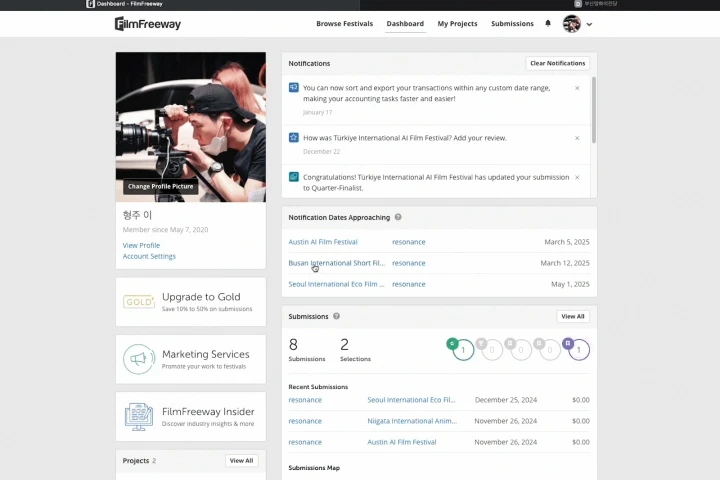Click the FilmFreeway Insider monitor icon
The image size is (720, 480).
[139, 417]
